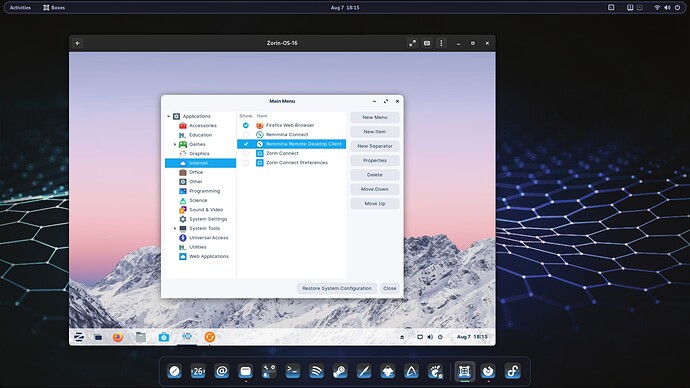Enable the Zorin Connect show checkbox
The width and height of the screenshot is (690, 388).
click(246, 154)
